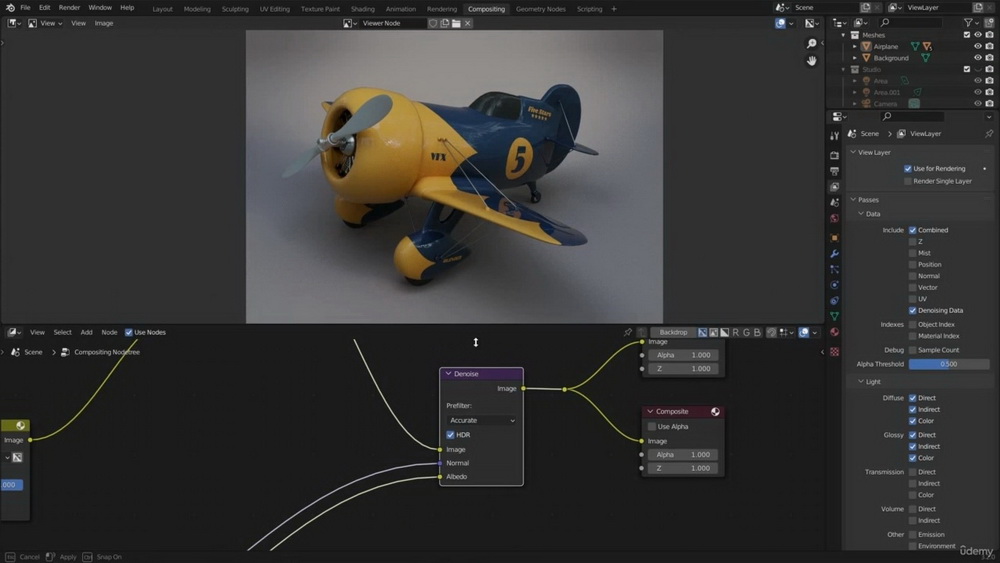
Task: Click the Blender logo icon
Action: tap(10, 8)
